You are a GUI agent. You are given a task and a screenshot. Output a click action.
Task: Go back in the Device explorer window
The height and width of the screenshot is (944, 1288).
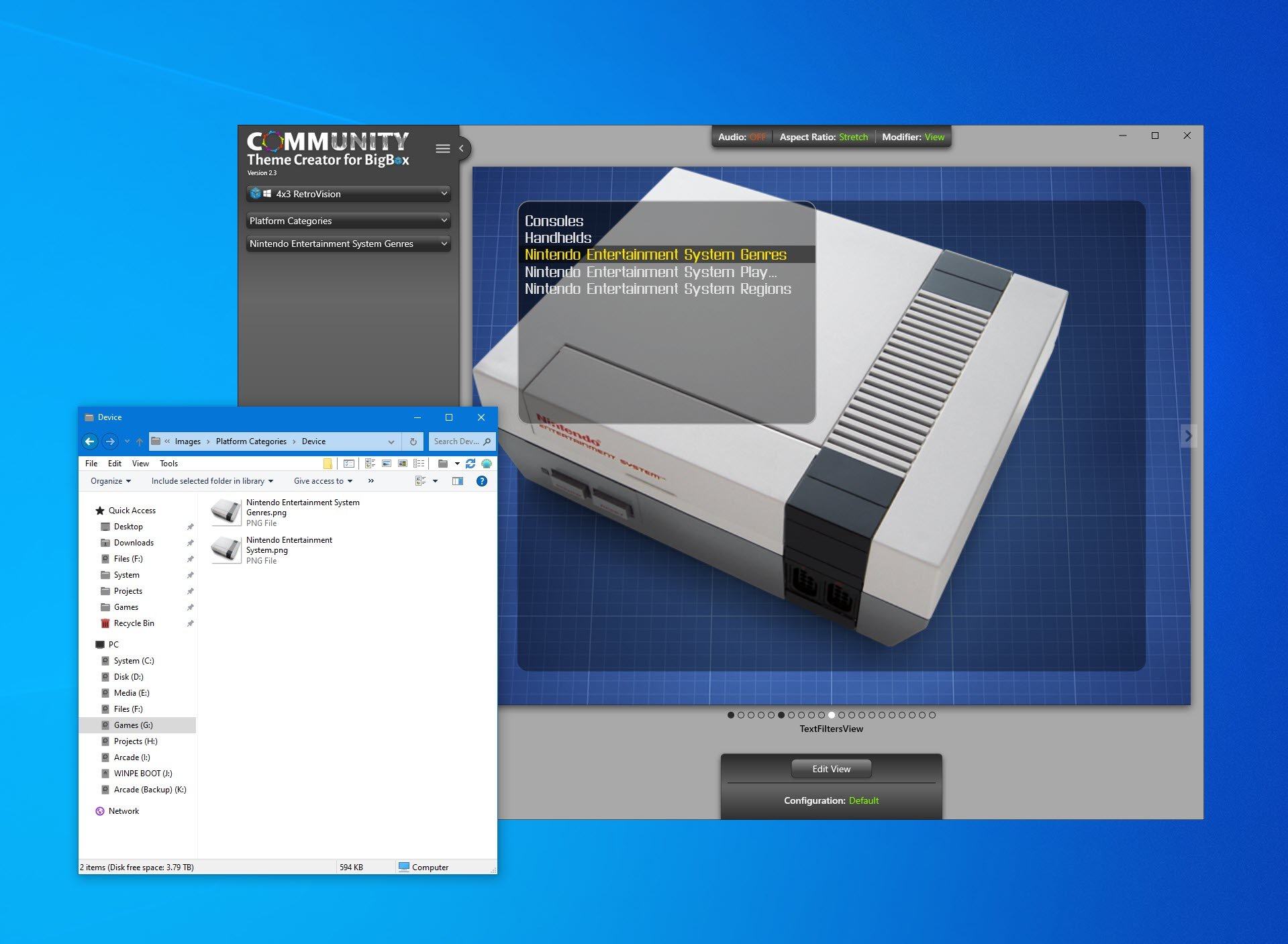coord(90,441)
